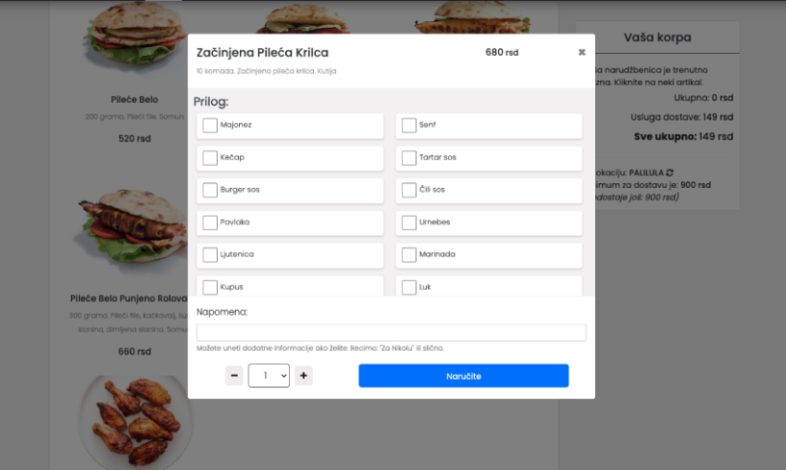Close the Začinjena Pileća Krilca dialog
Viewport: 786px width, 470px height.
(582, 53)
